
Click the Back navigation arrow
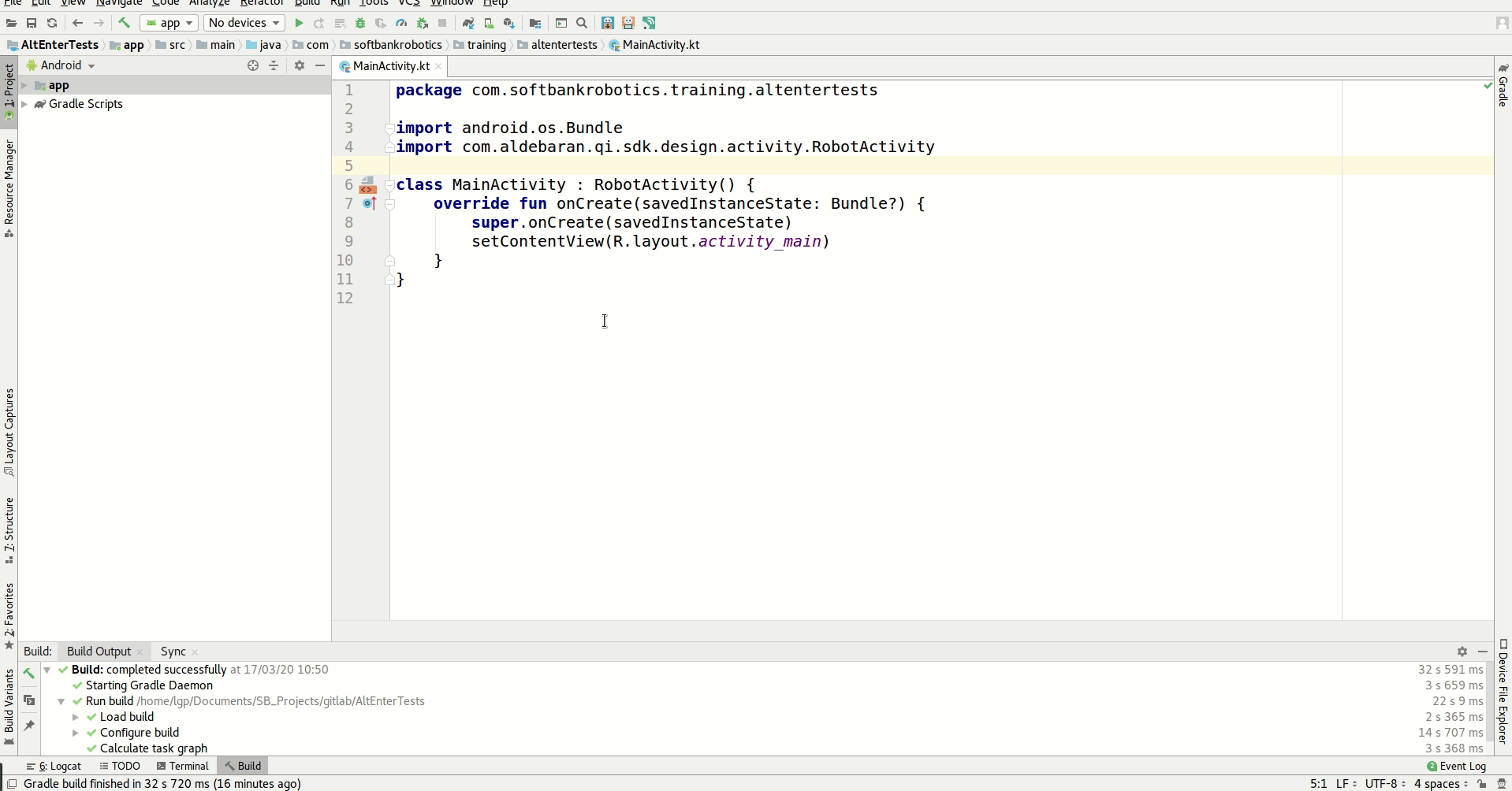point(77,23)
